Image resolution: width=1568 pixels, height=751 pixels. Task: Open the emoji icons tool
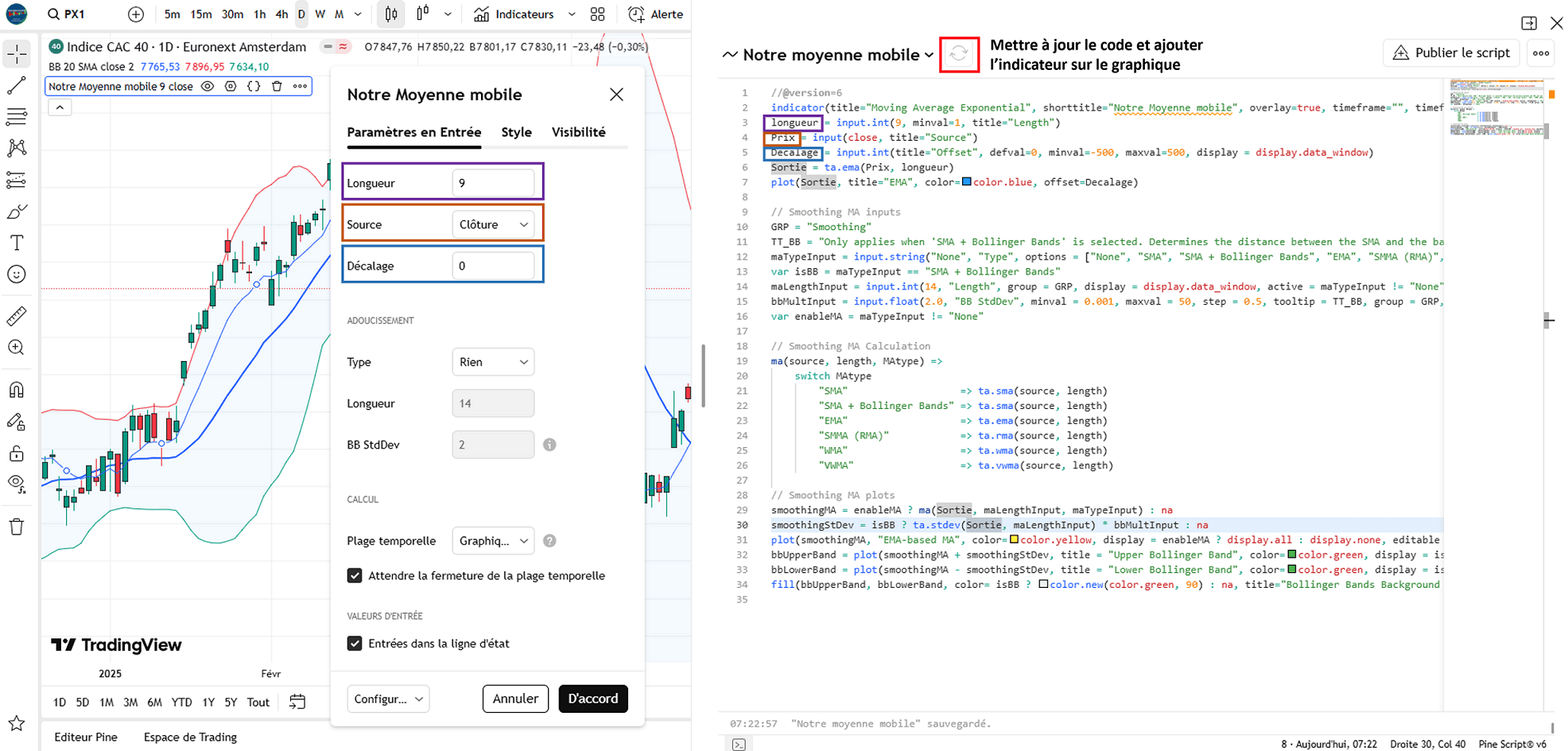point(17,274)
